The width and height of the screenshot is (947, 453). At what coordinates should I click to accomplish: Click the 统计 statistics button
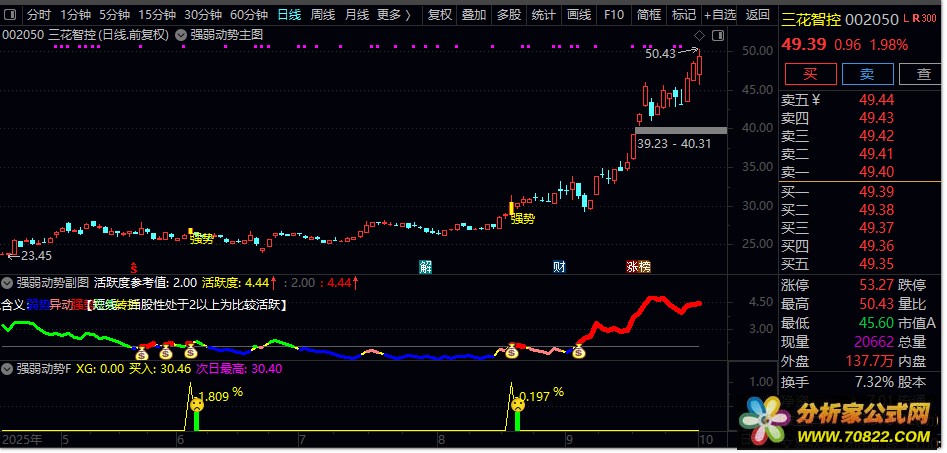pos(544,14)
